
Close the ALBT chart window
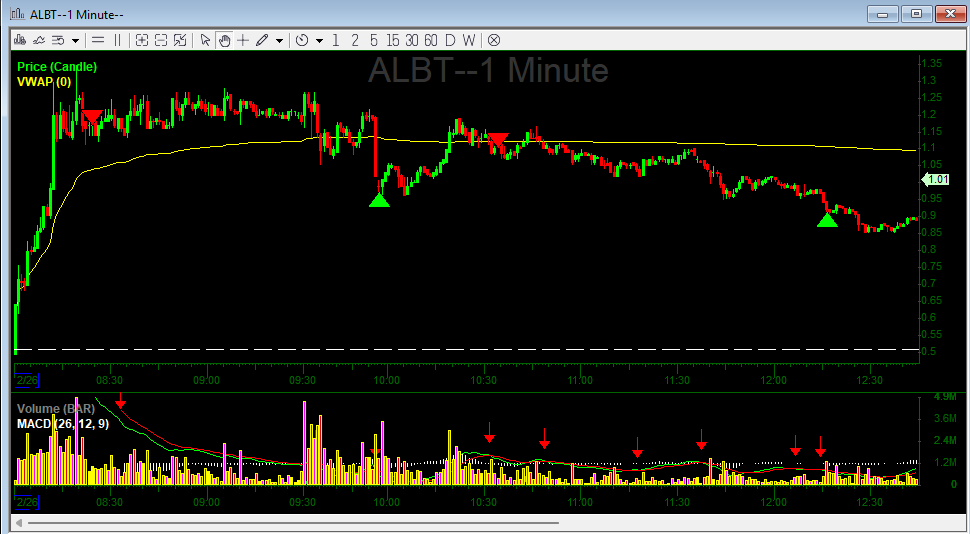(950, 14)
